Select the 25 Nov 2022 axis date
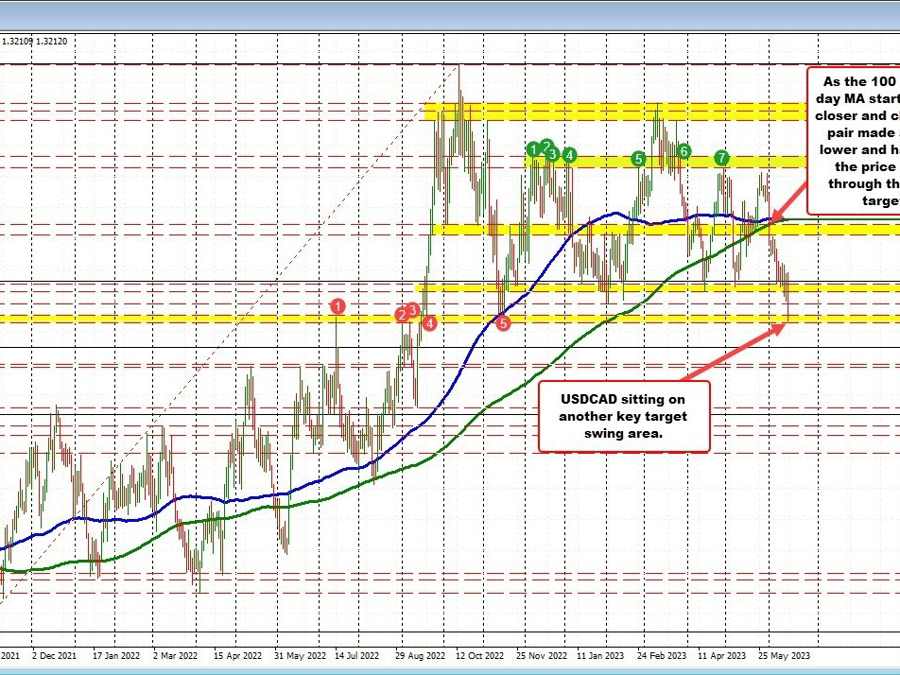900x675 pixels. 541,655
